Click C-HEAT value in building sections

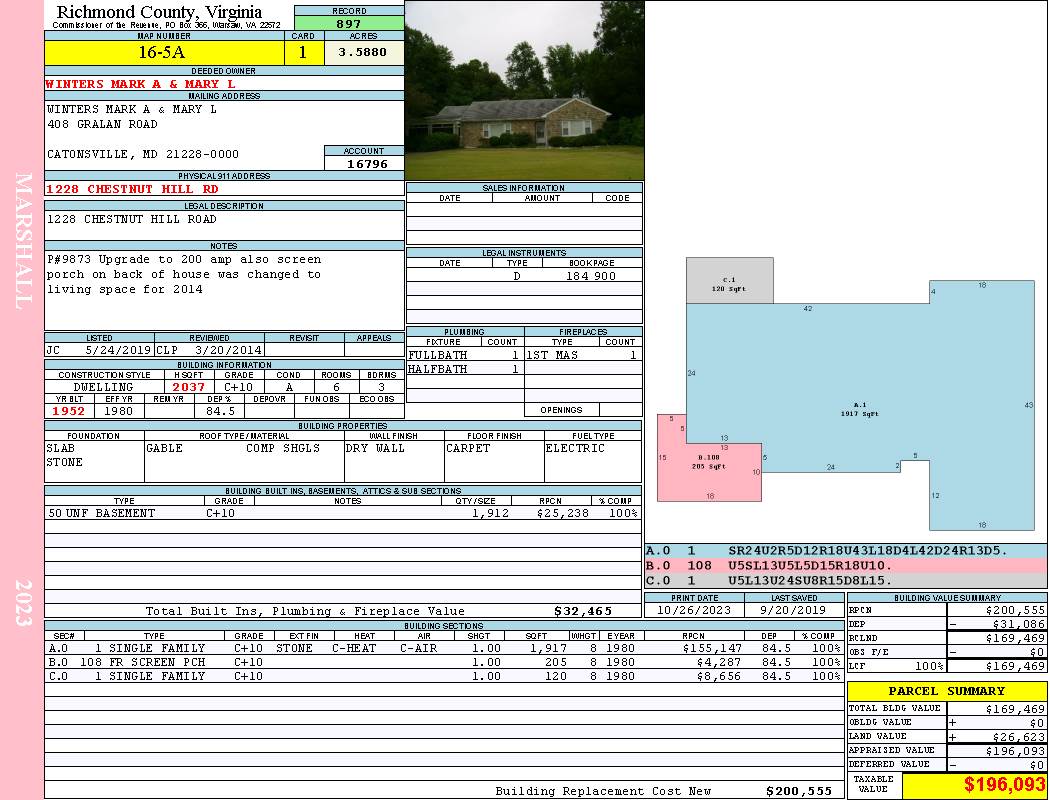click(354, 648)
